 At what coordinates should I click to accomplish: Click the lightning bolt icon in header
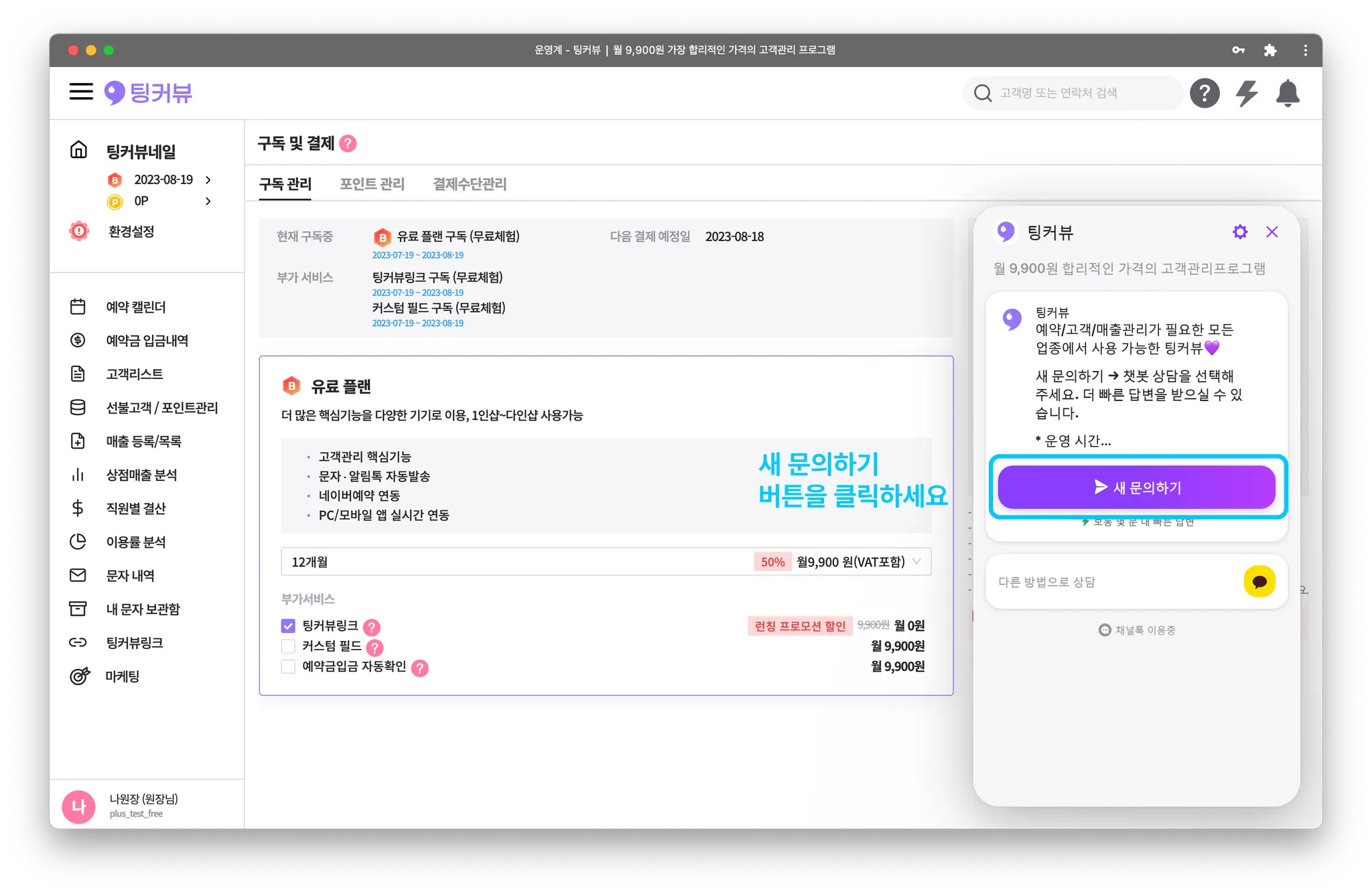1246,93
